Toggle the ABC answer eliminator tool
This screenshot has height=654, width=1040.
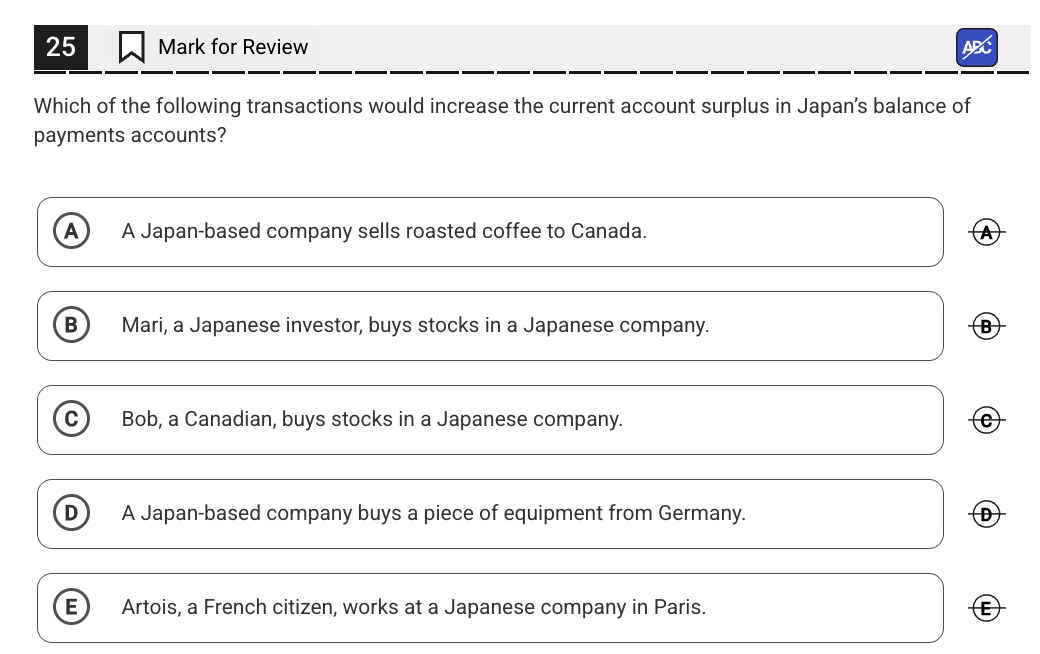[x=977, y=47]
